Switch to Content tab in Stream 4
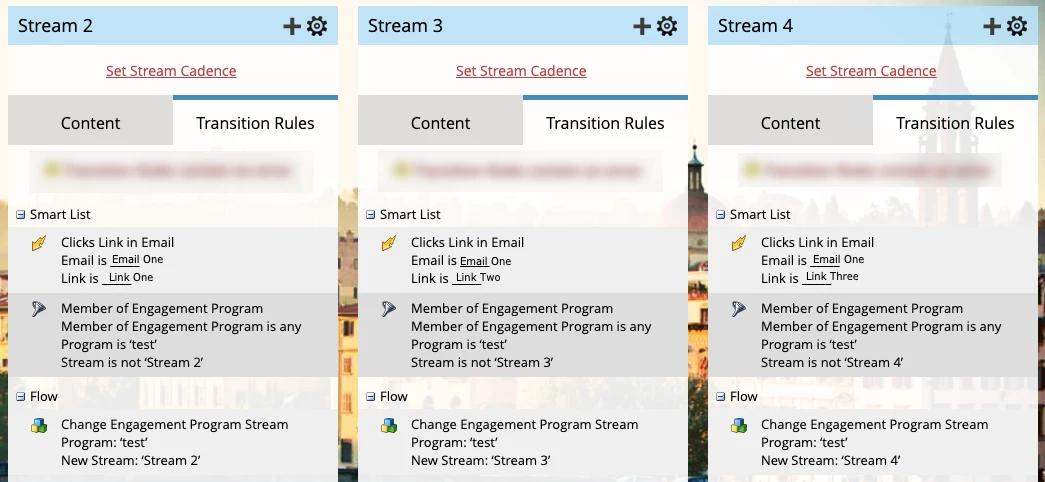The height and width of the screenshot is (482, 1045). click(x=790, y=123)
